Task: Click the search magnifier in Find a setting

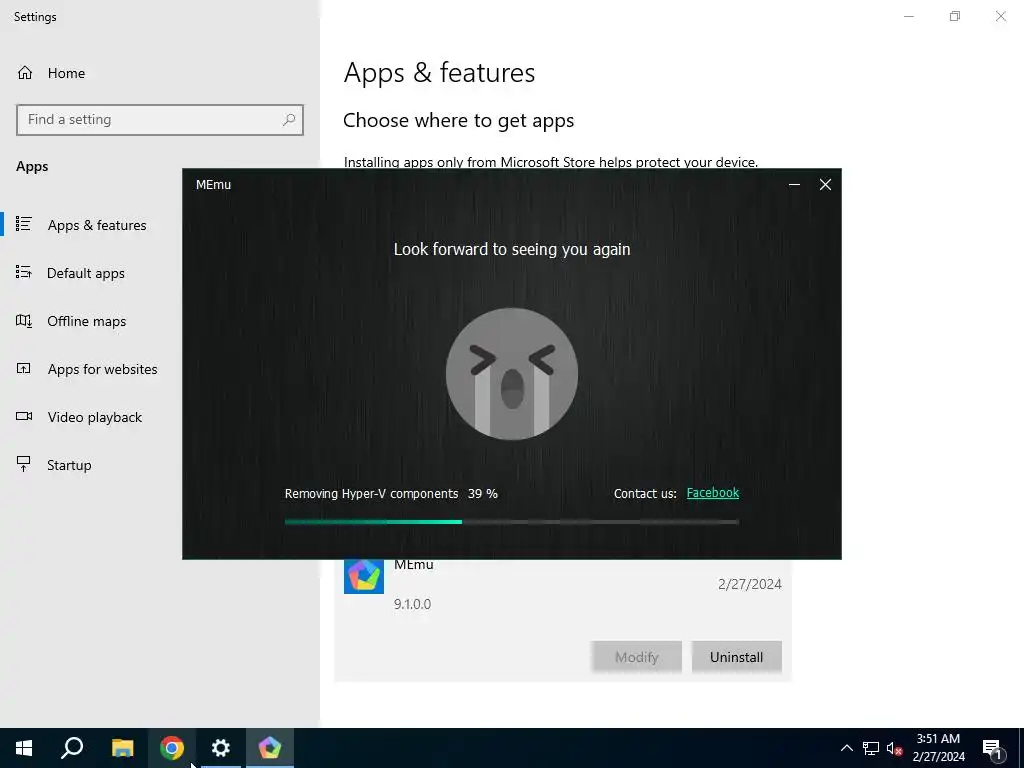Action: 289,120
